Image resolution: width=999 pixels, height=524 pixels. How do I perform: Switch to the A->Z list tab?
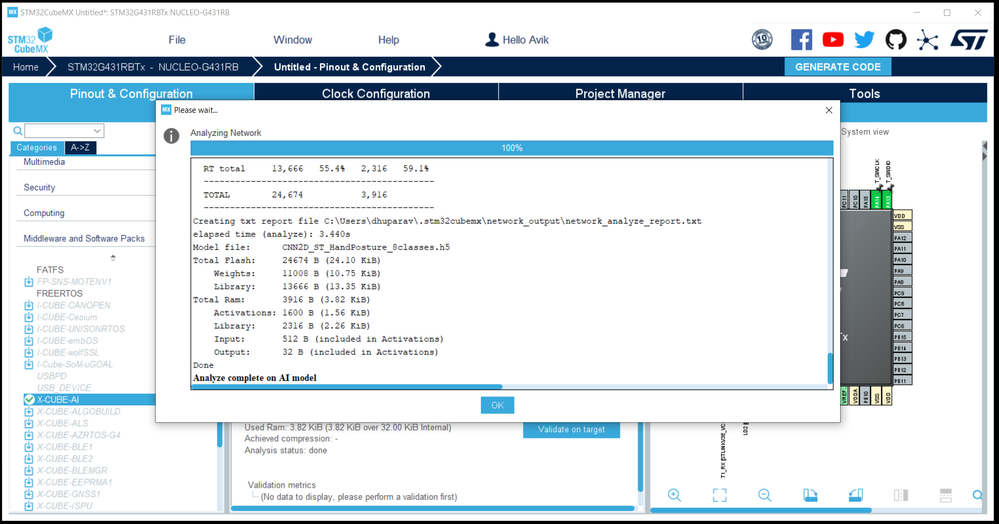[x=80, y=147]
